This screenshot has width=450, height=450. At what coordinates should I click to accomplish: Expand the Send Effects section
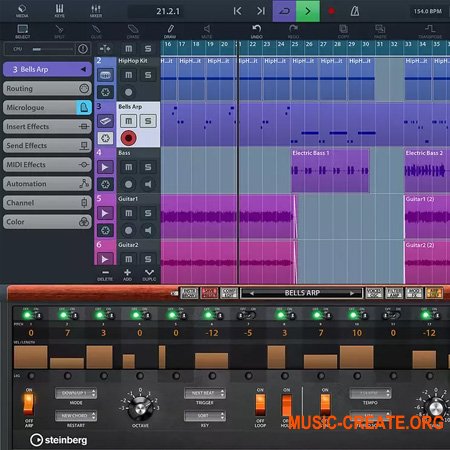tap(47, 145)
